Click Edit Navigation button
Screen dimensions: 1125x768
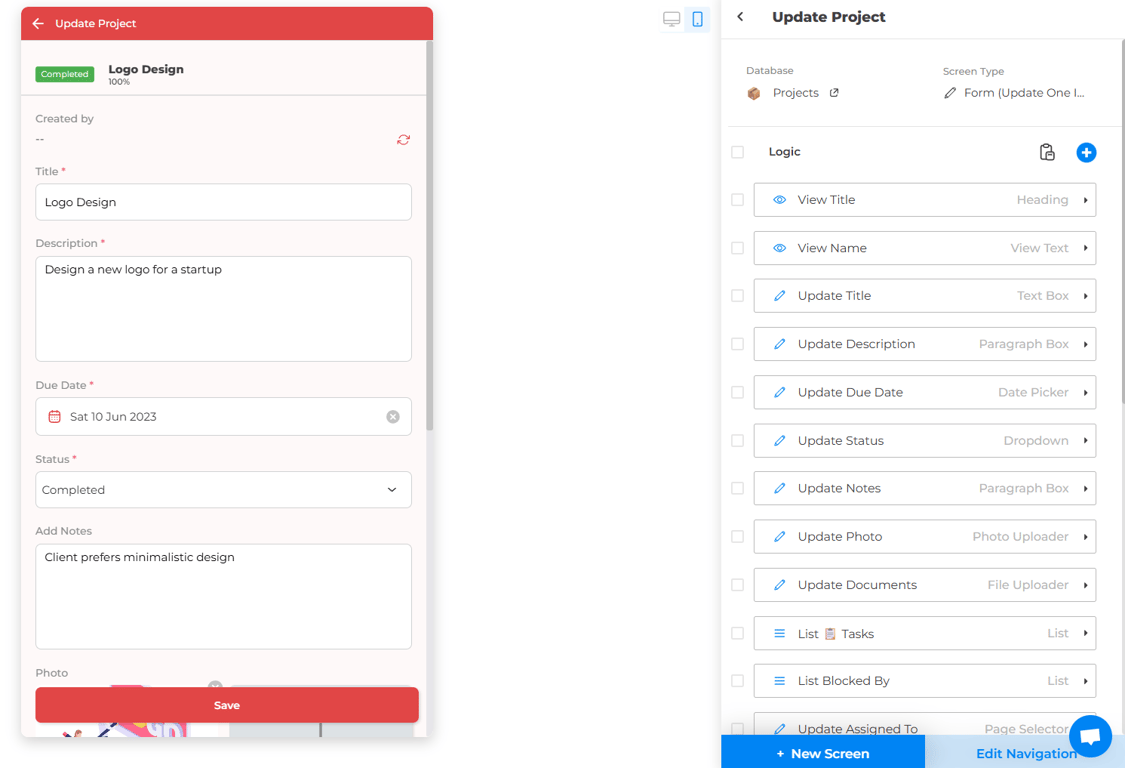pyautogui.click(x=1026, y=753)
